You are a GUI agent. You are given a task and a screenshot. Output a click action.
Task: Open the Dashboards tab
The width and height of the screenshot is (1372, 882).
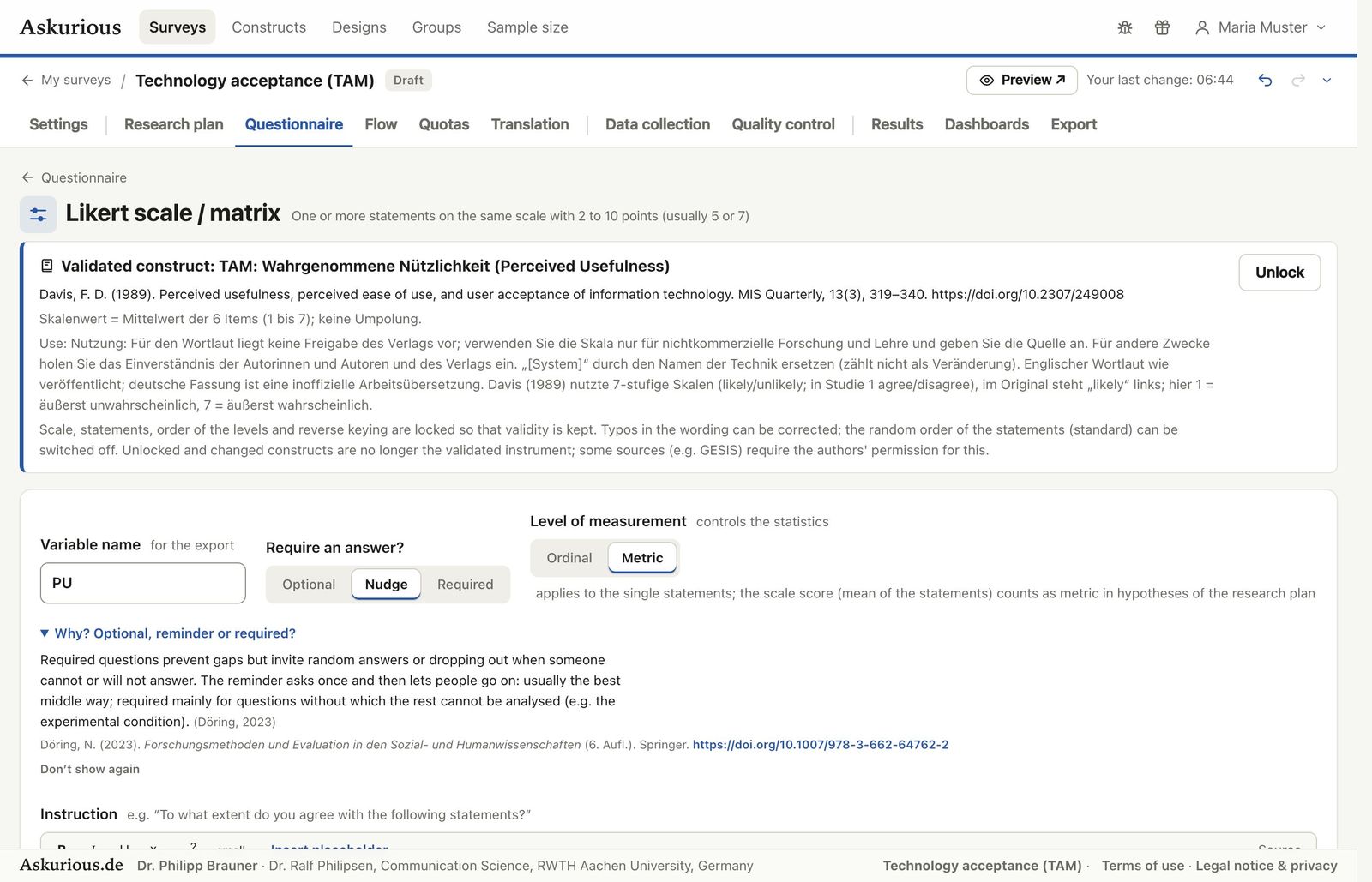tap(987, 124)
